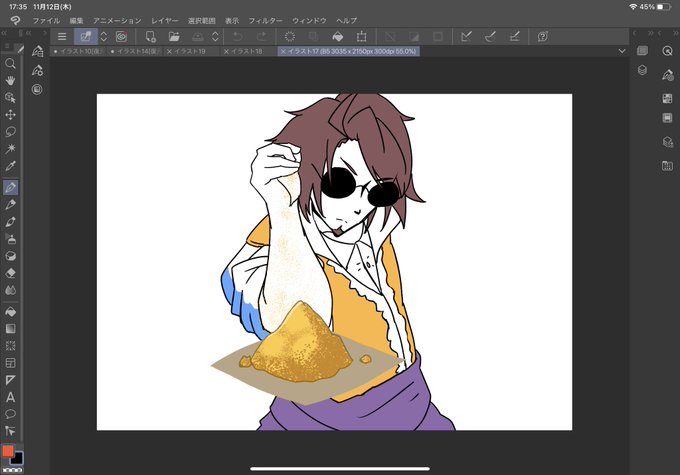Open the hamburger menu in command bar
This screenshot has width=680, height=475.
[62, 36]
